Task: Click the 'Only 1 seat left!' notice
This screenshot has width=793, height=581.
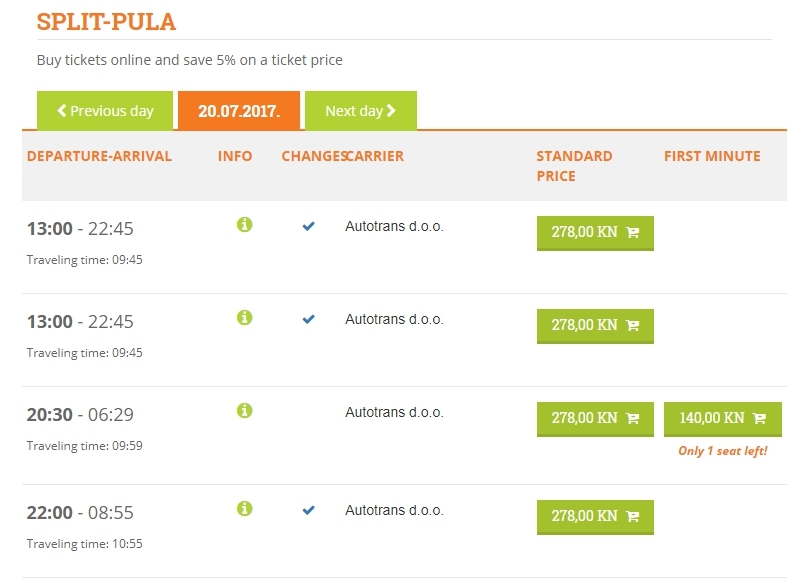Action: click(723, 451)
